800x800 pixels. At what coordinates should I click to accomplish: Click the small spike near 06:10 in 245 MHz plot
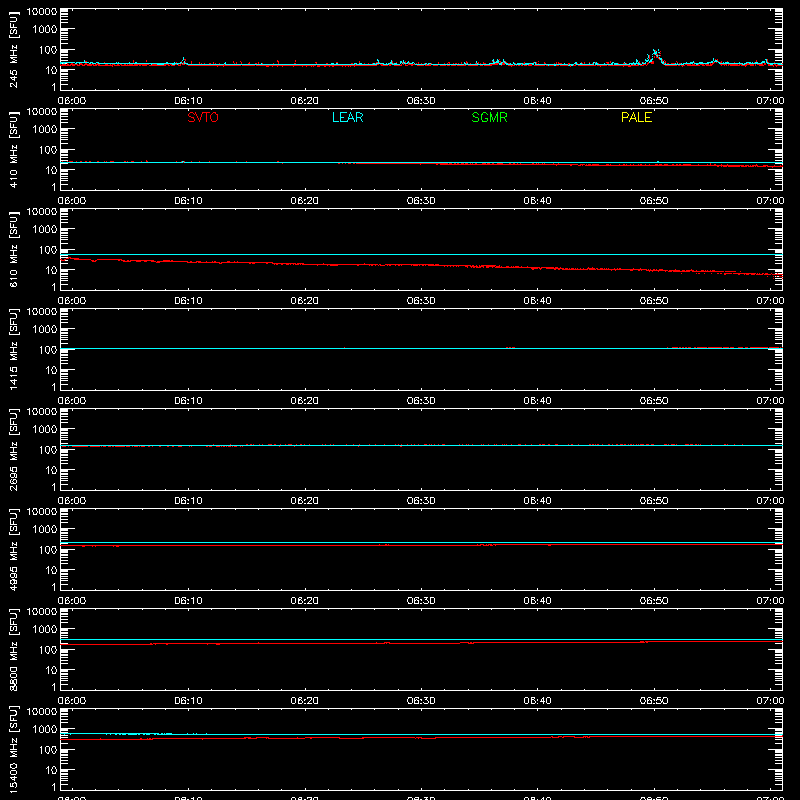[x=184, y=60]
